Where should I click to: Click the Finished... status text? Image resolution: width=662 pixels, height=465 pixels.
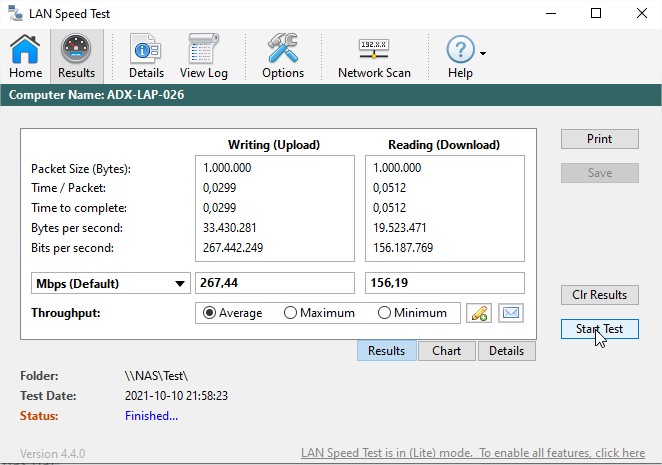click(x=152, y=416)
